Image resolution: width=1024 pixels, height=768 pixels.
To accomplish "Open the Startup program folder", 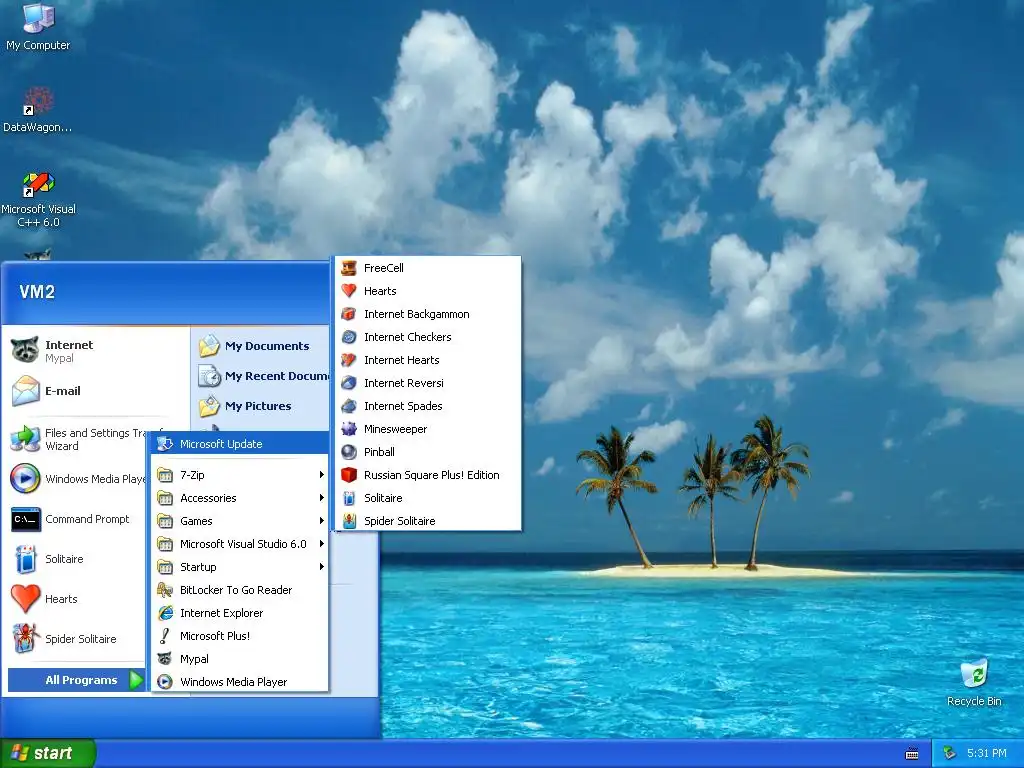I will tap(240, 567).
